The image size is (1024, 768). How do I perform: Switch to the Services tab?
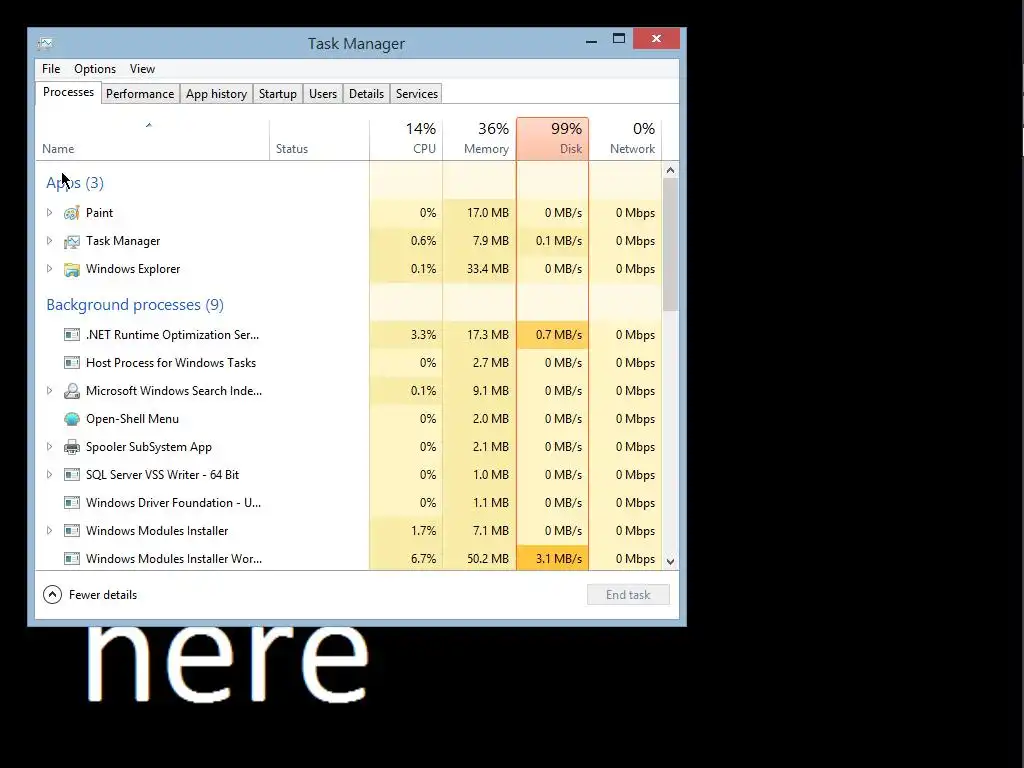coord(417,94)
